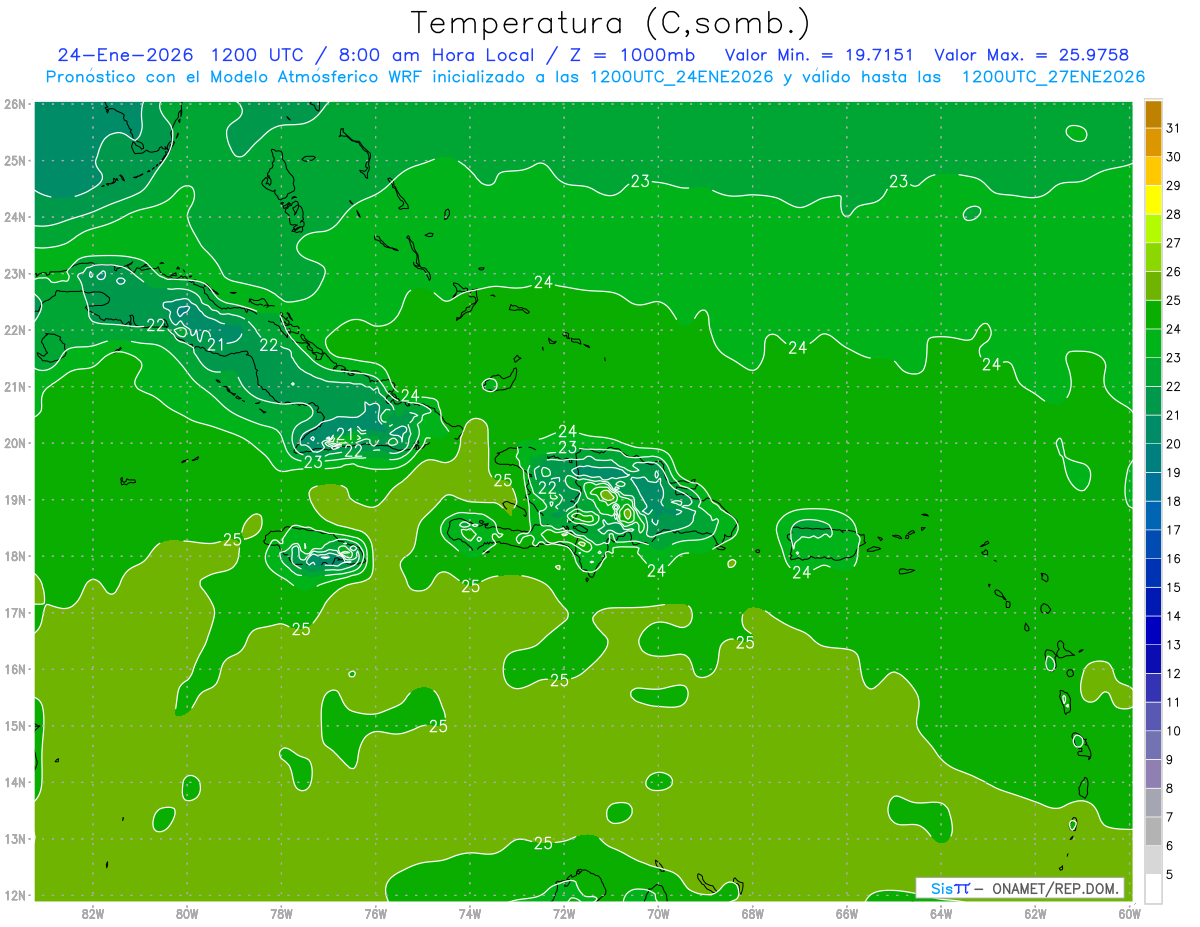This screenshot has width=1200, height=927.
Task: Click the 21N latitude axis label
Action: pos(14,387)
